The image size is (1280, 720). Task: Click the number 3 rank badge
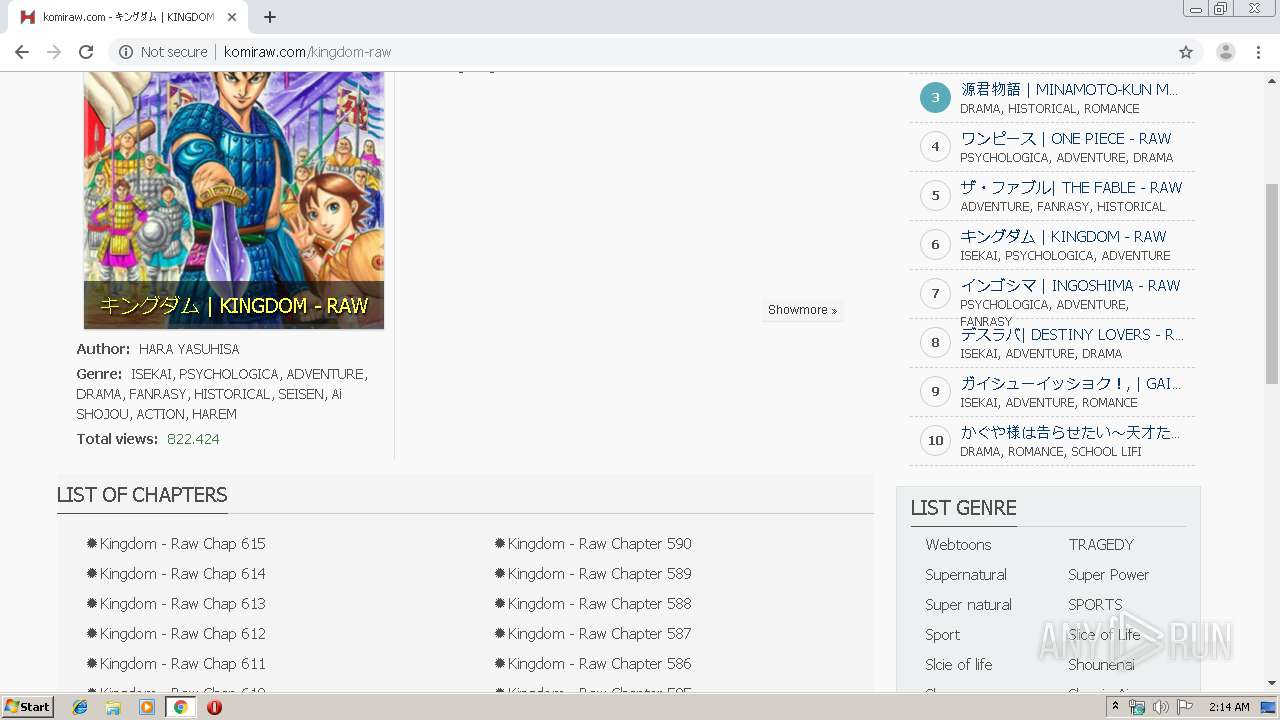(x=935, y=97)
